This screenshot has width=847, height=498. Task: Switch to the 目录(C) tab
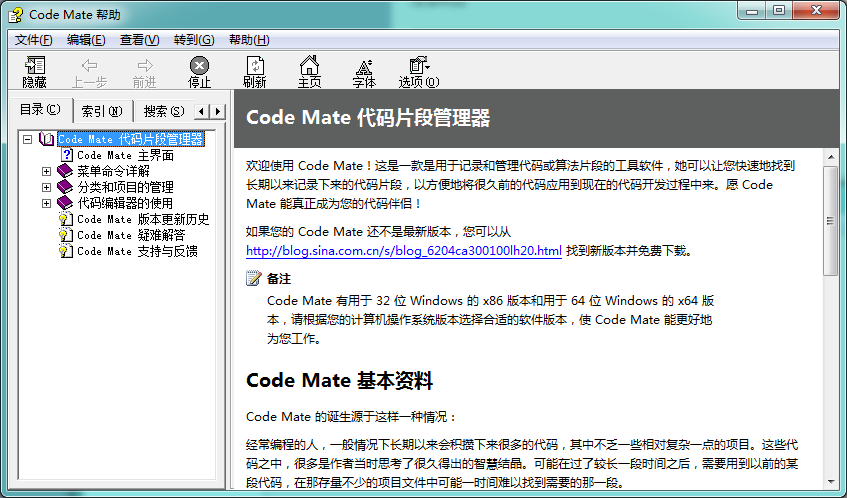[41, 110]
